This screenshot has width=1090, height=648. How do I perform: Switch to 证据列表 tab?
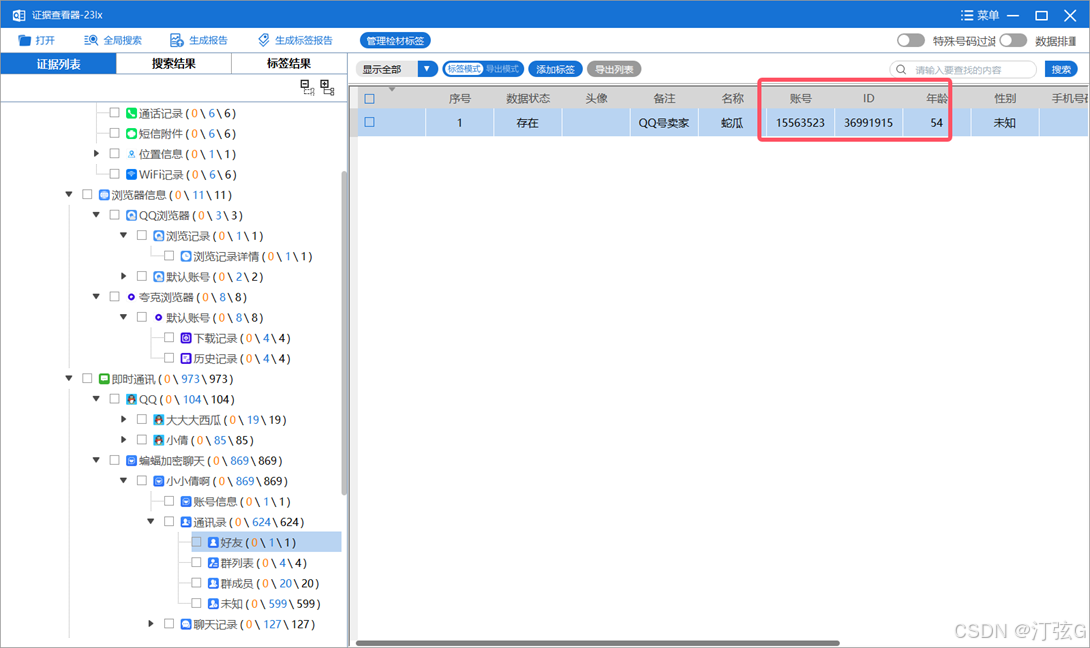[x=58, y=64]
